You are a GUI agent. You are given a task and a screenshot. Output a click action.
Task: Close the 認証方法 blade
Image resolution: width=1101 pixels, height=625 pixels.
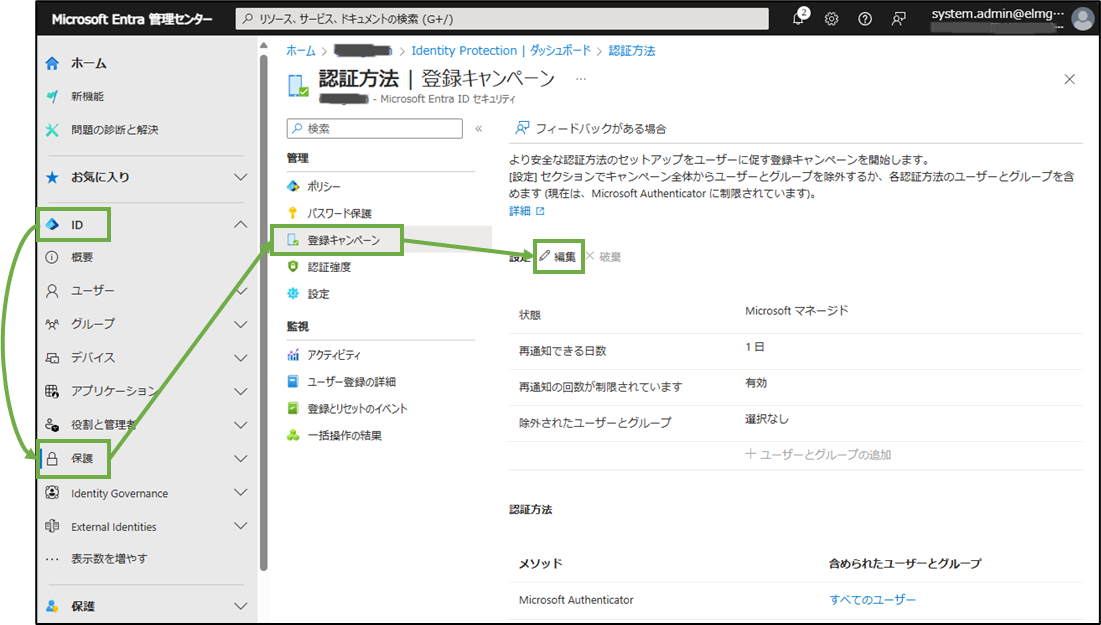click(x=1069, y=79)
